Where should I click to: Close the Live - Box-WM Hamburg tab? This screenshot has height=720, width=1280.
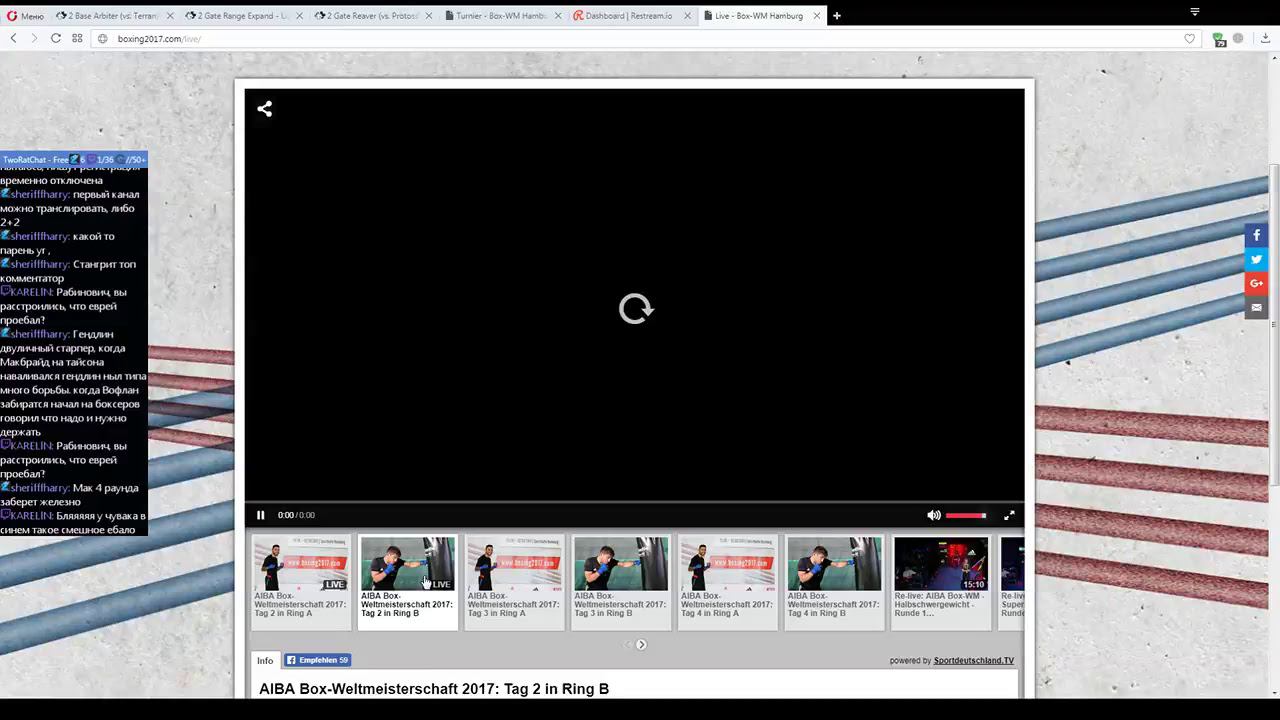(x=816, y=16)
